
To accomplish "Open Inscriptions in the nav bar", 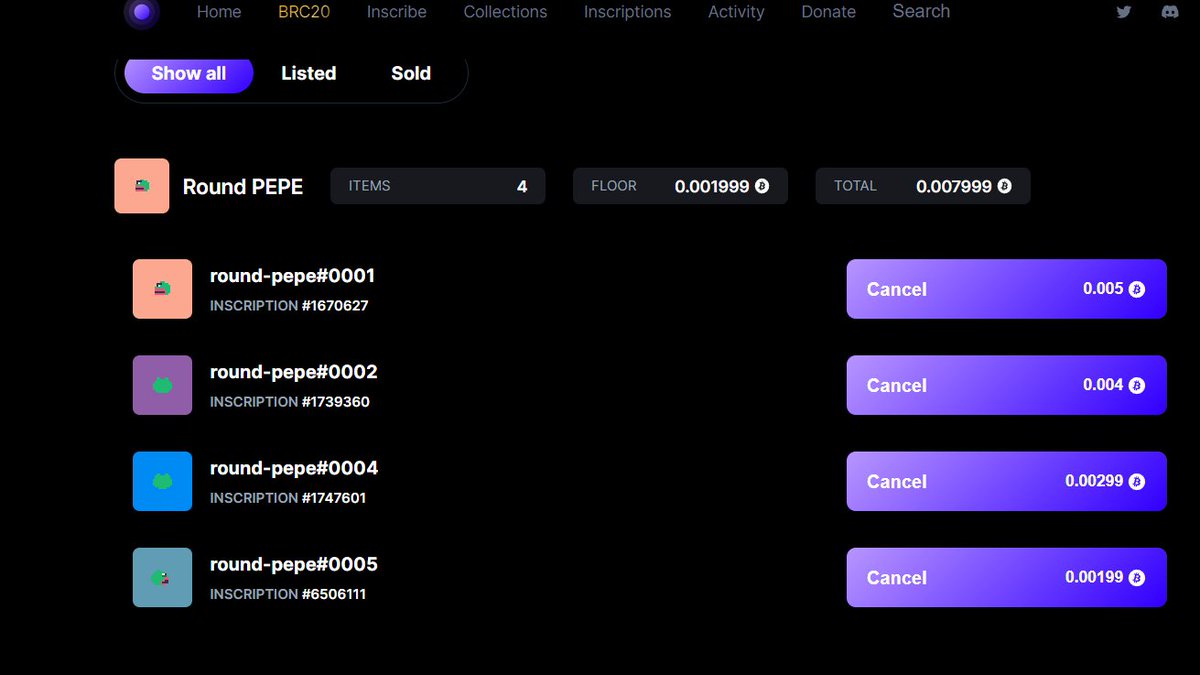I will [x=628, y=12].
